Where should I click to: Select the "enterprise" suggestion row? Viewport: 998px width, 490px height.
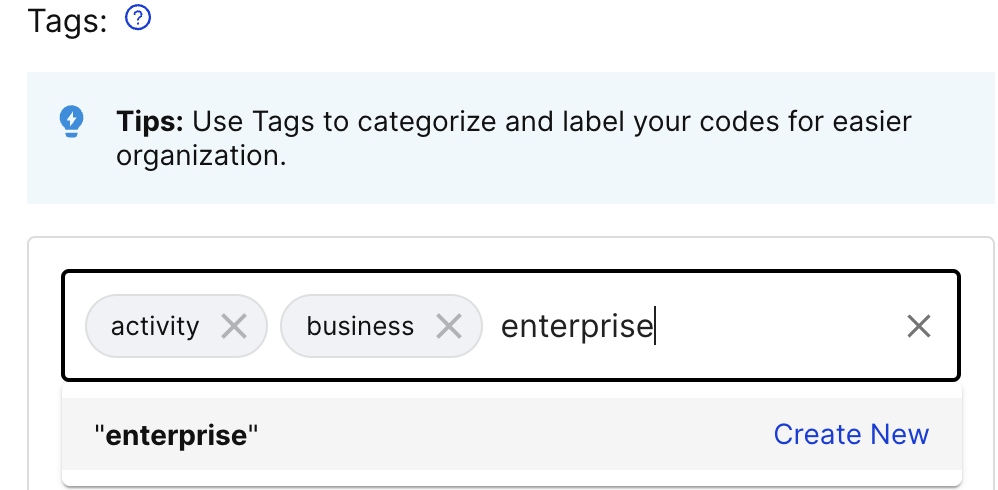click(x=512, y=434)
